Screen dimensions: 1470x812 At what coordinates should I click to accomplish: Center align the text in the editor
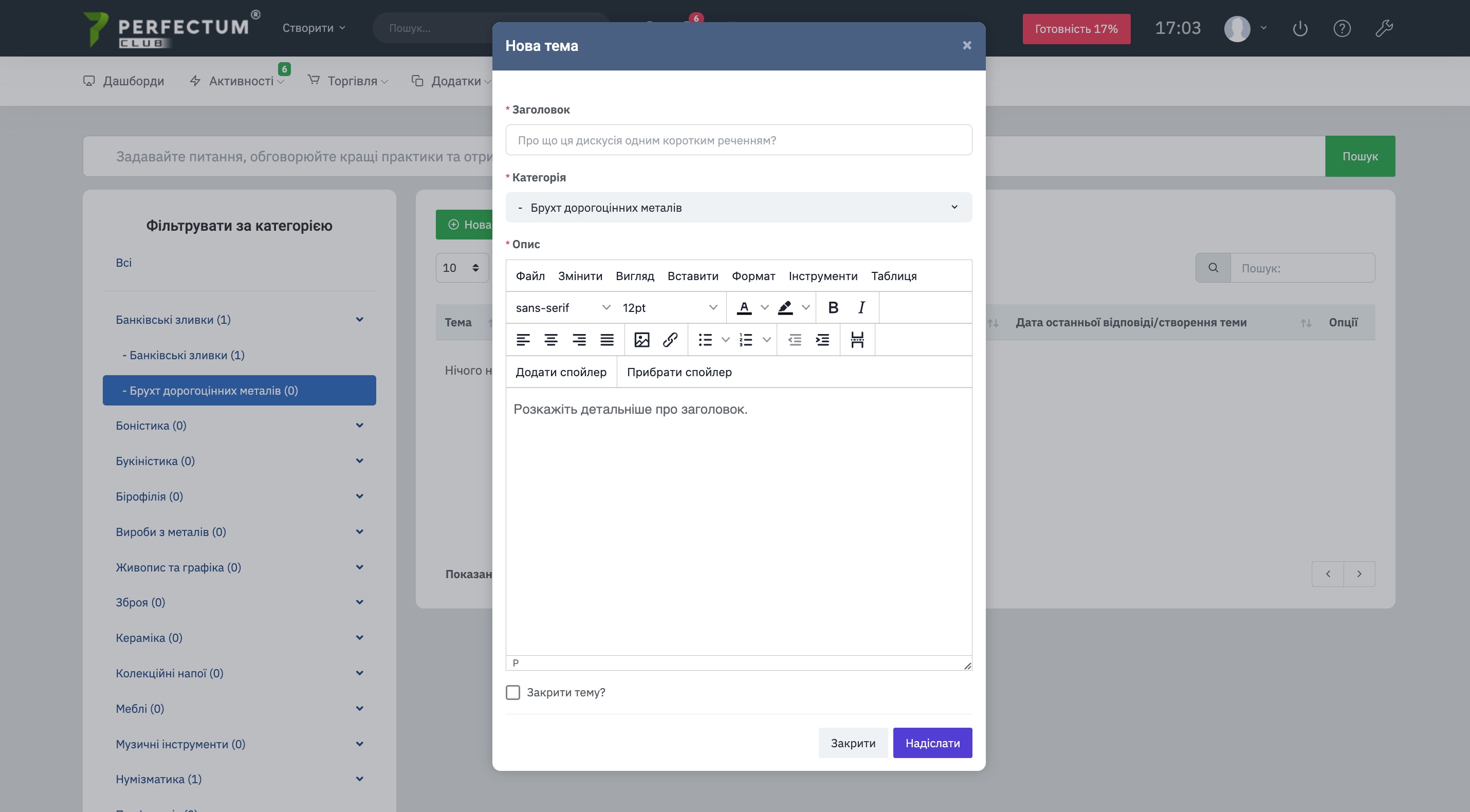[550, 340]
